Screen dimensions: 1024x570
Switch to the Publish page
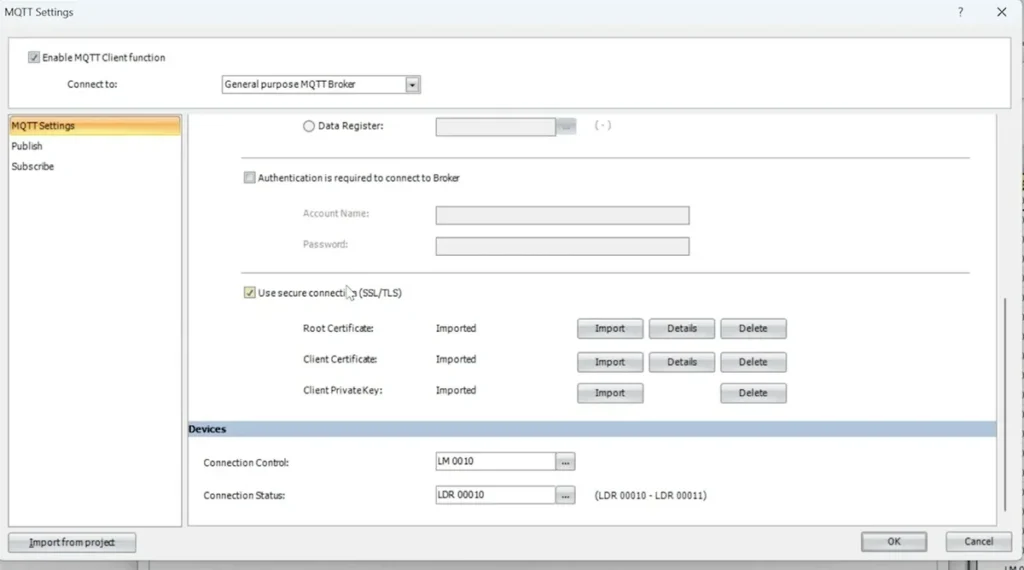pos(27,146)
